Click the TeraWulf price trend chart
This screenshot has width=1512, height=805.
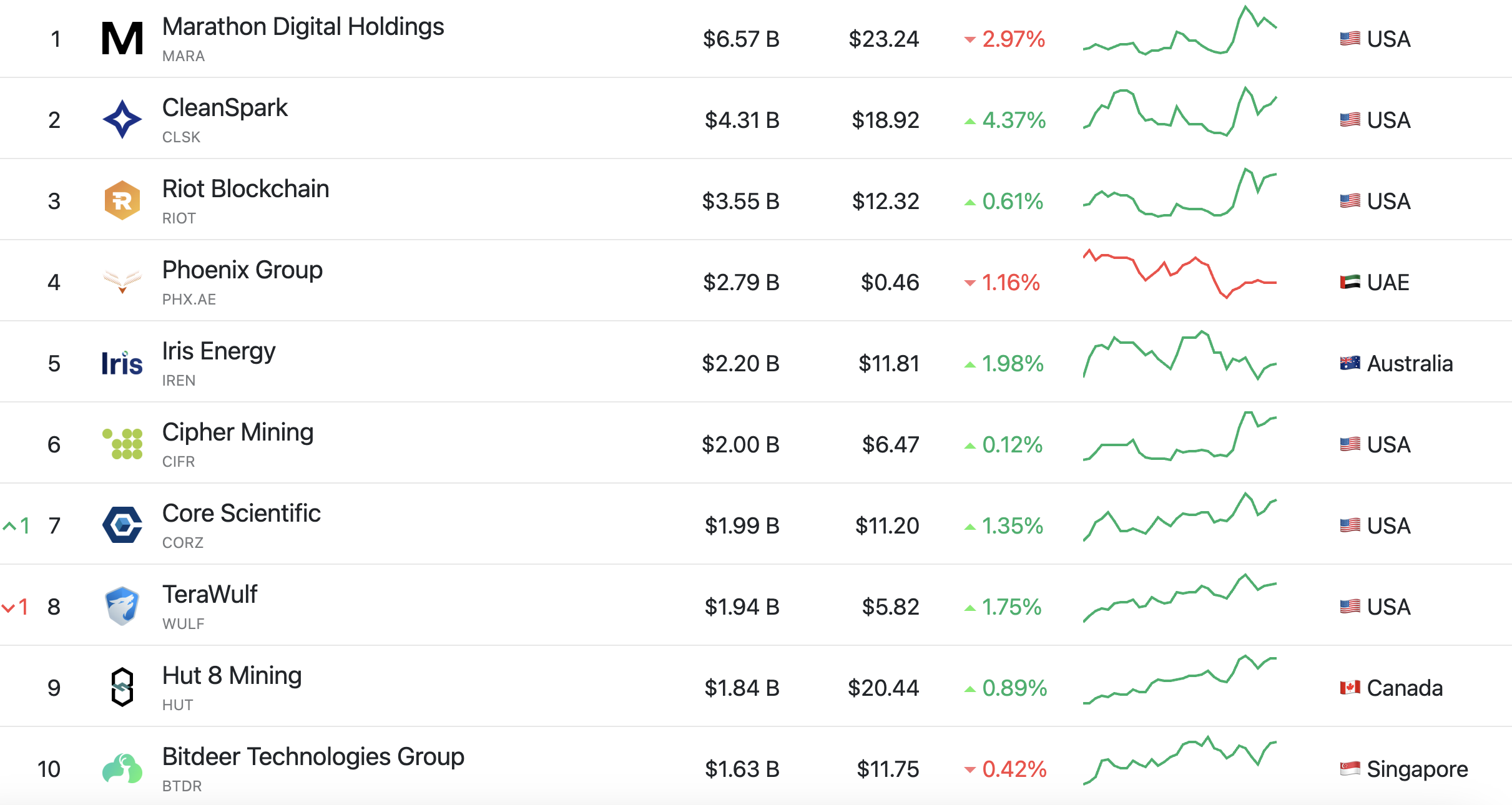pos(1179,599)
